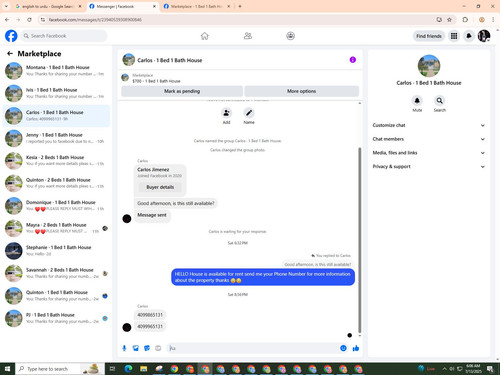500x375 pixels.
Task: Open Buyer details for Carlos Jimenez
Action: coord(160,187)
